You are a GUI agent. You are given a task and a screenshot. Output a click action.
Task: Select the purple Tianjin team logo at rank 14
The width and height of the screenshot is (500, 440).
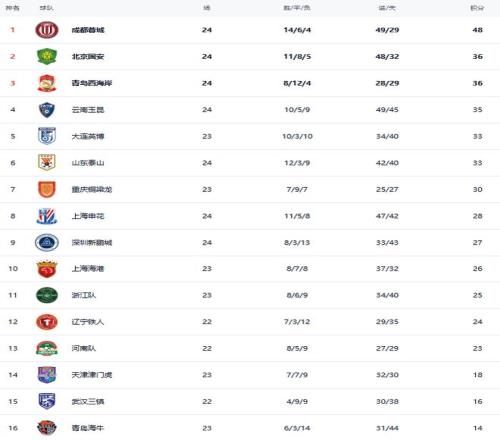click(47, 375)
